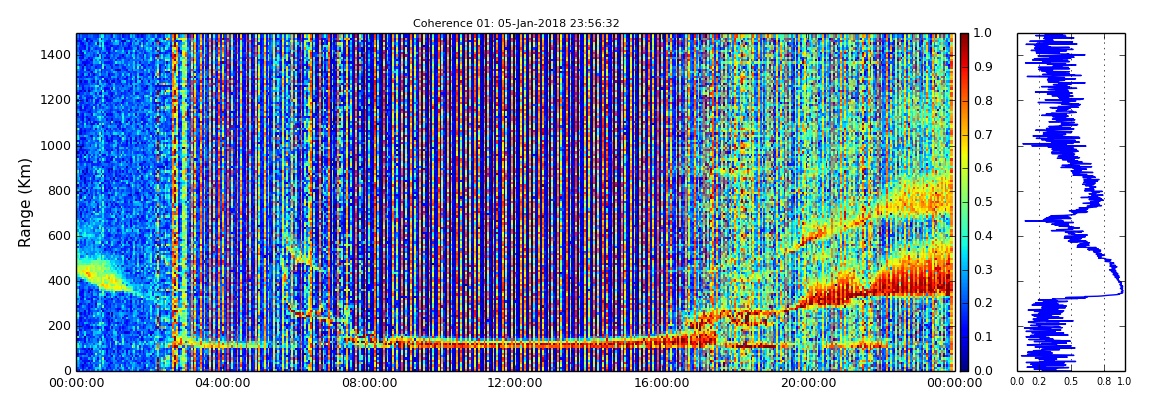1150x407 pixels.
Task: Click the 200 range tick label
Action: 59,326
